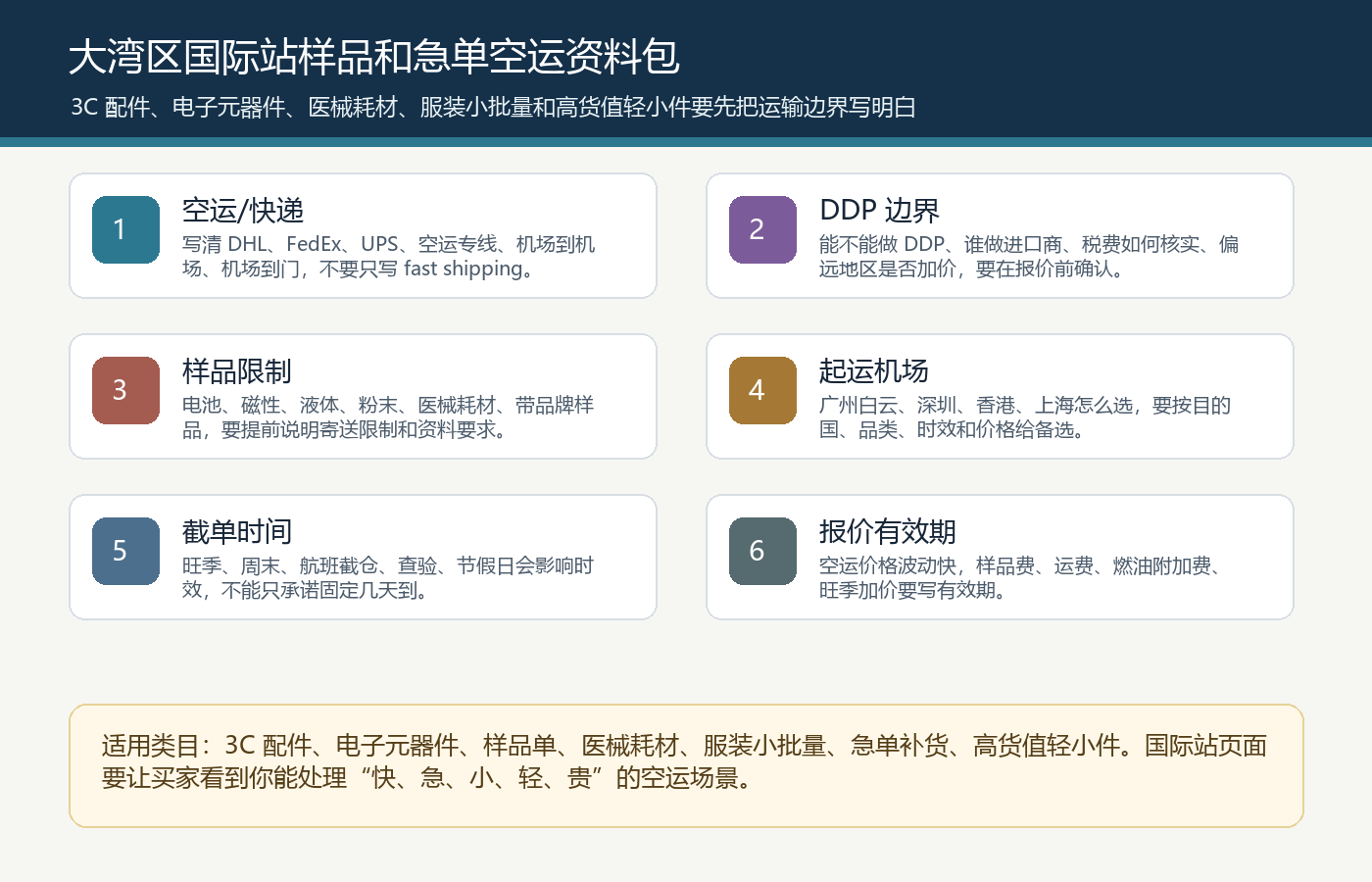Click the subtitle beginning 3C 配件、电子元器件
Viewport: 1372px width, 882px height.
pyautogui.click(x=493, y=107)
